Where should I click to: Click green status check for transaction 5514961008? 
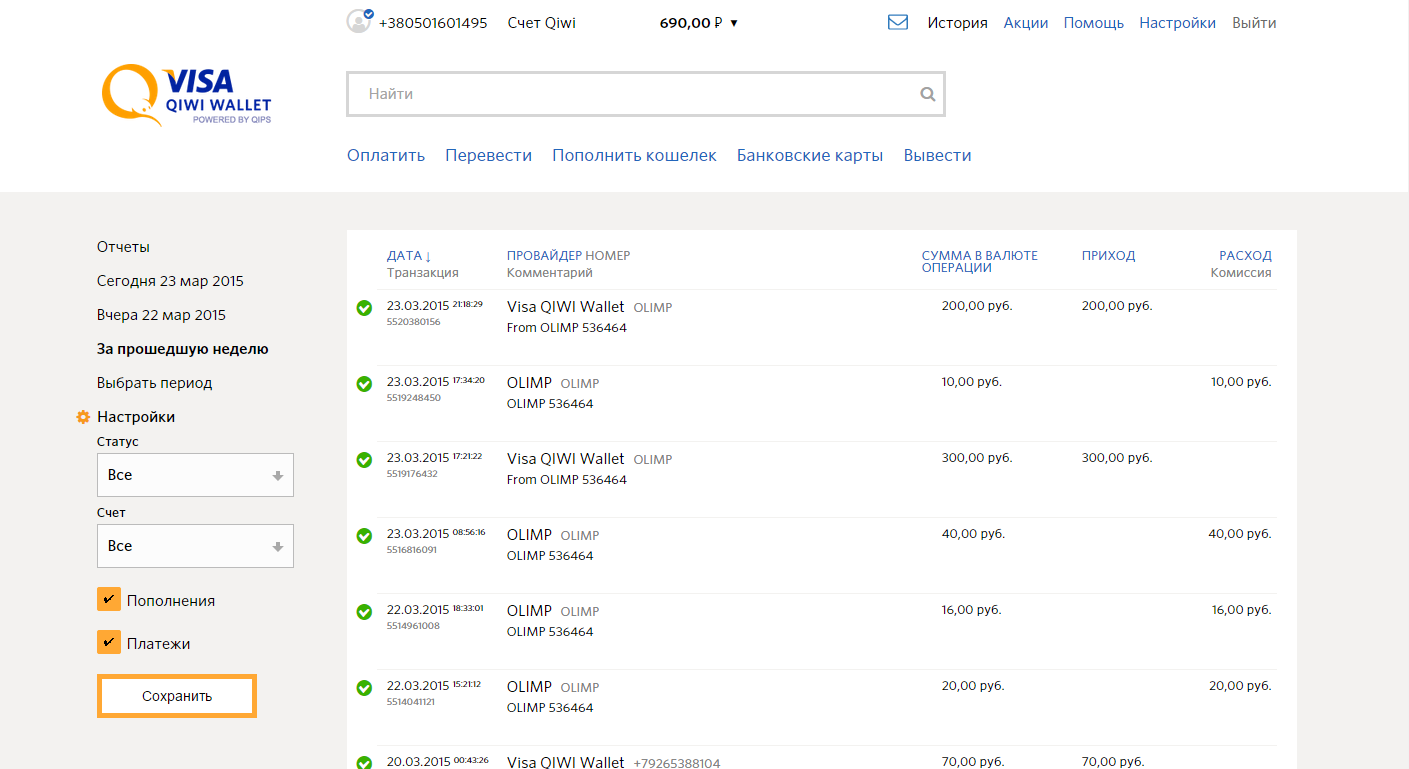pos(364,612)
